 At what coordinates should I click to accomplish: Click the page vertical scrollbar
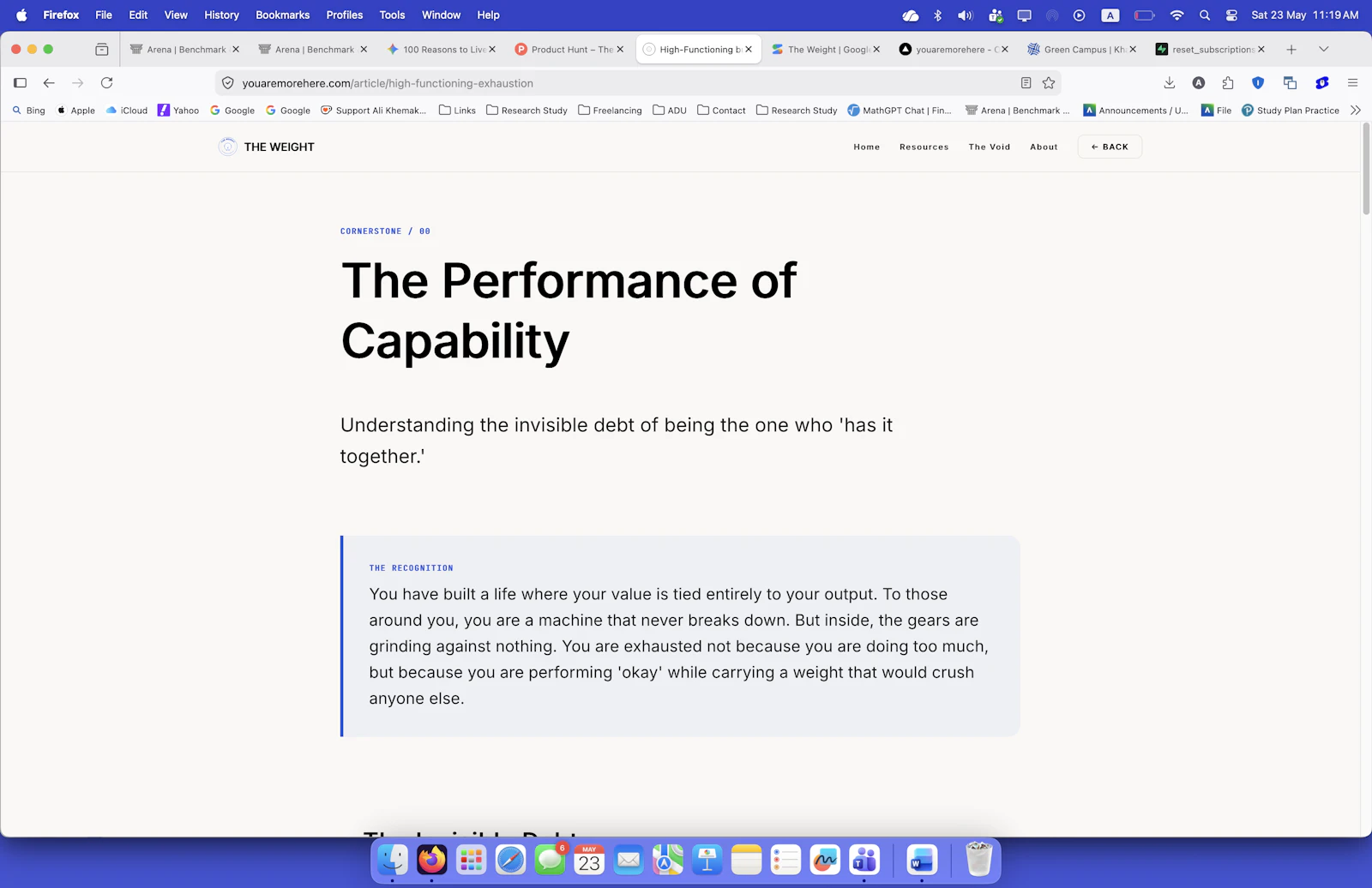tap(1366, 170)
